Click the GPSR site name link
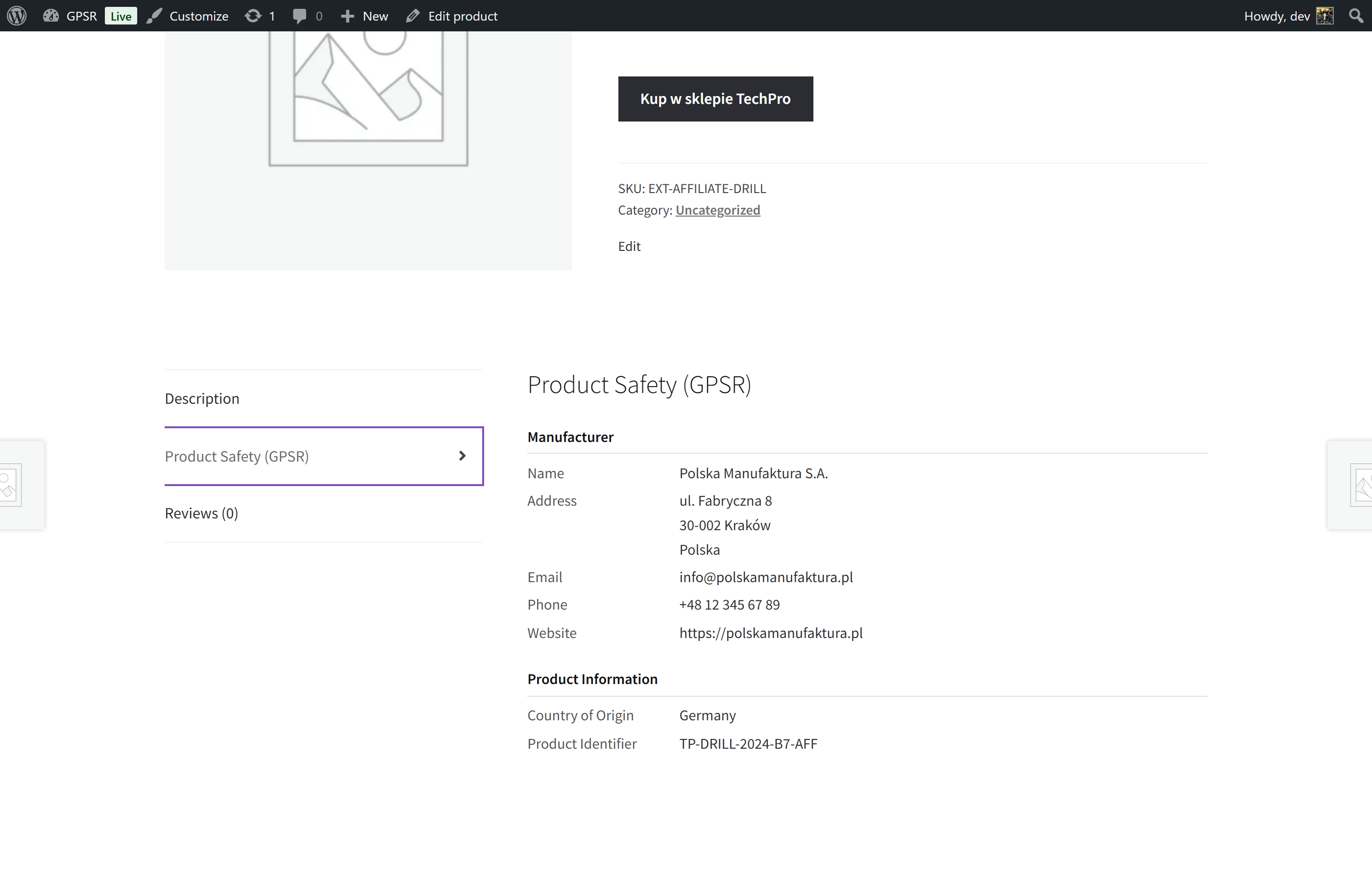 (x=81, y=16)
